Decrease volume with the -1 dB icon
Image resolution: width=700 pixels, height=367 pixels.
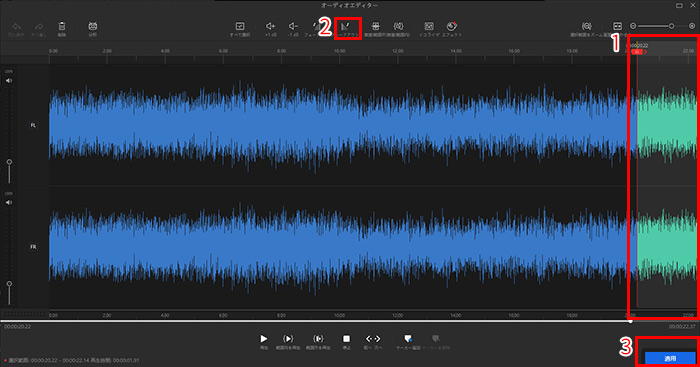tap(293, 26)
